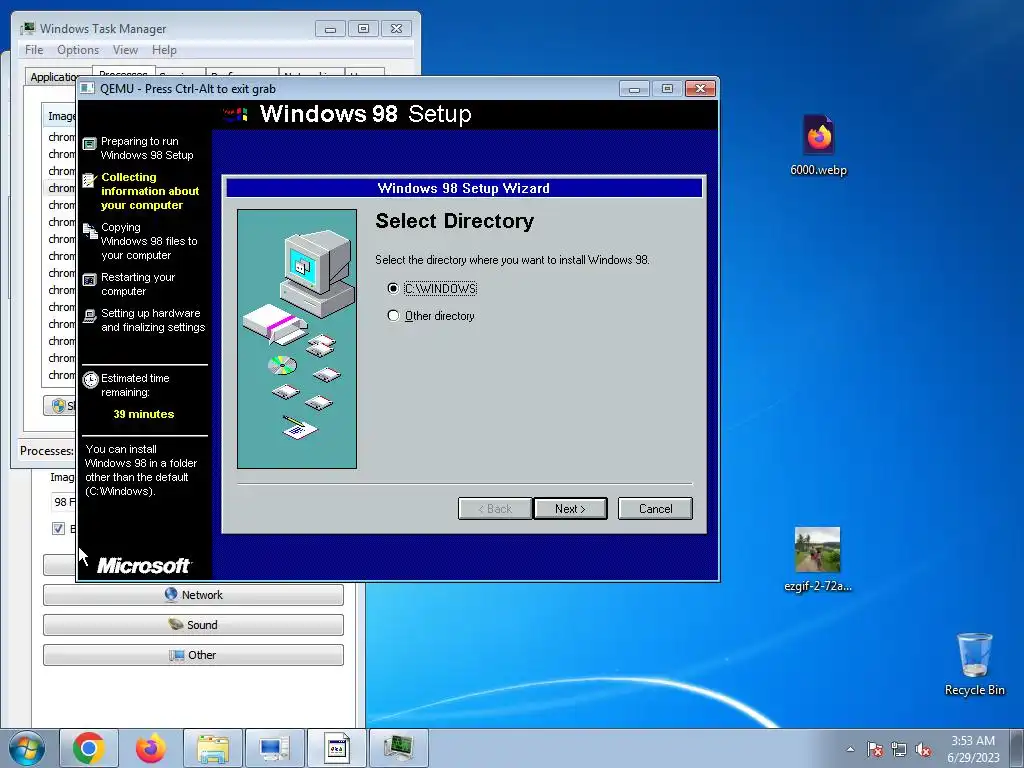Click the Estimated time remaining clock icon
The width and height of the screenshot is (1024, 768).
click(x=90, y=380)
